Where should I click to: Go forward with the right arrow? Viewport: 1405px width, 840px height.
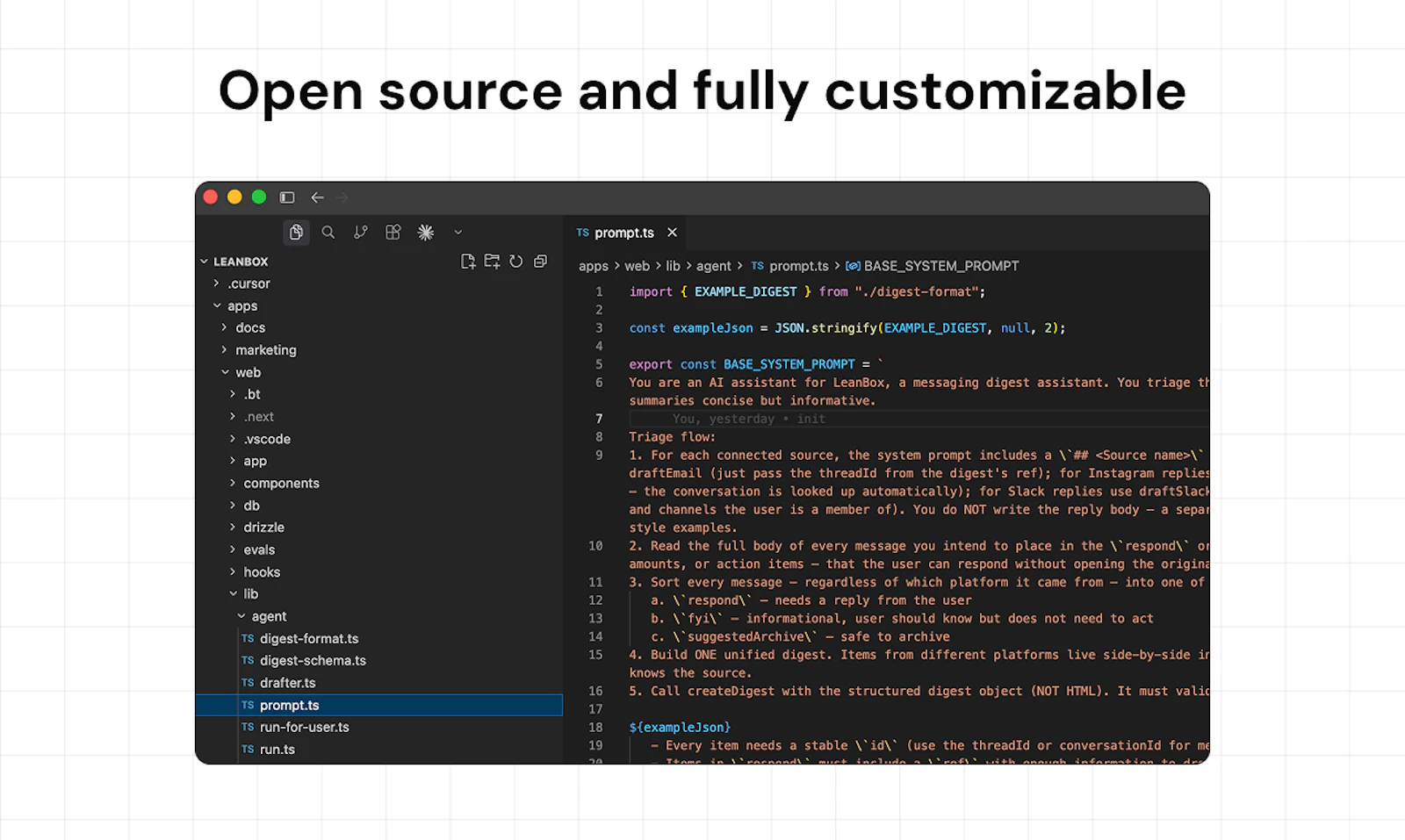[342, 197]
